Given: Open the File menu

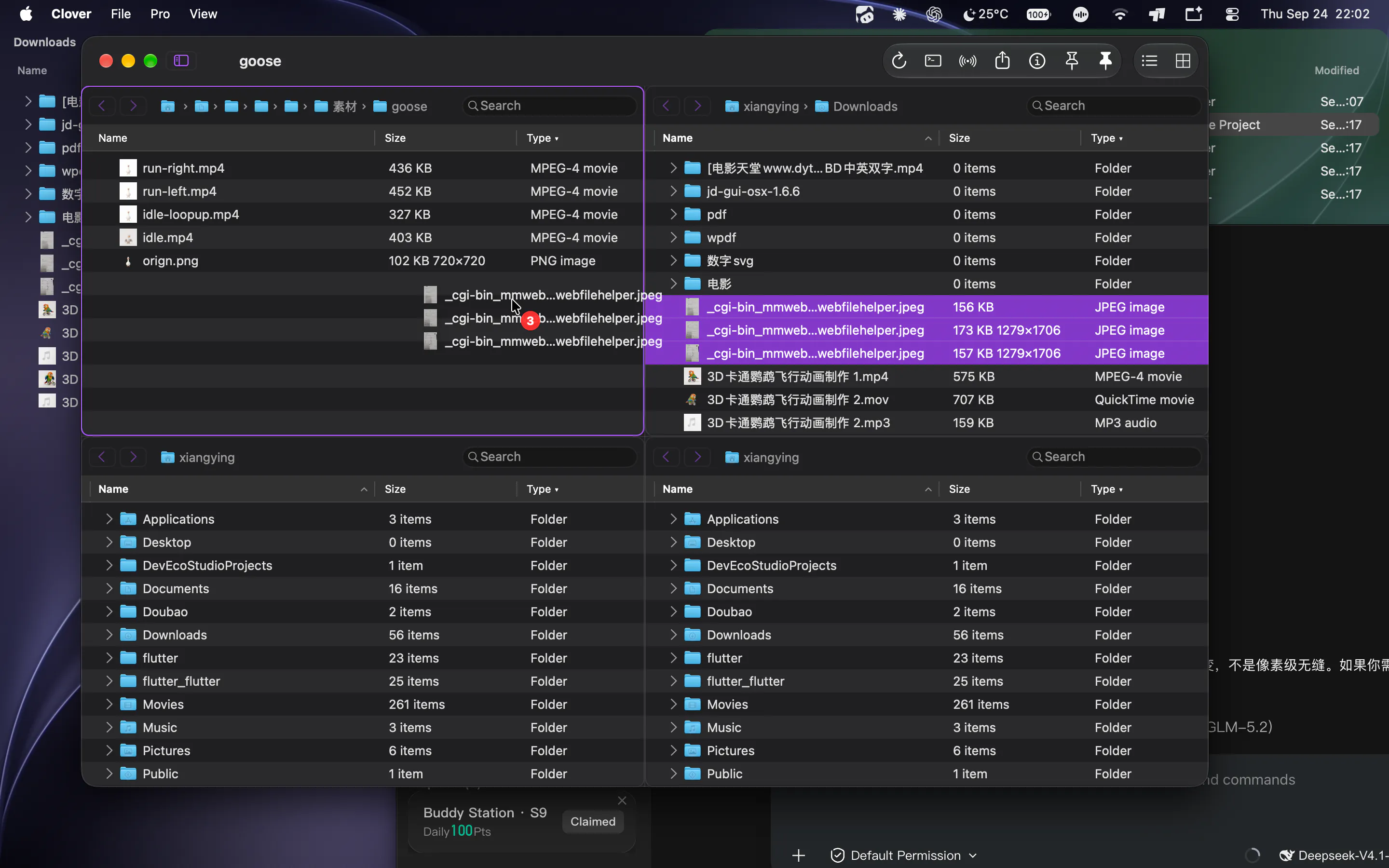Looking at the screenshot, I should [x=121, y=14].
